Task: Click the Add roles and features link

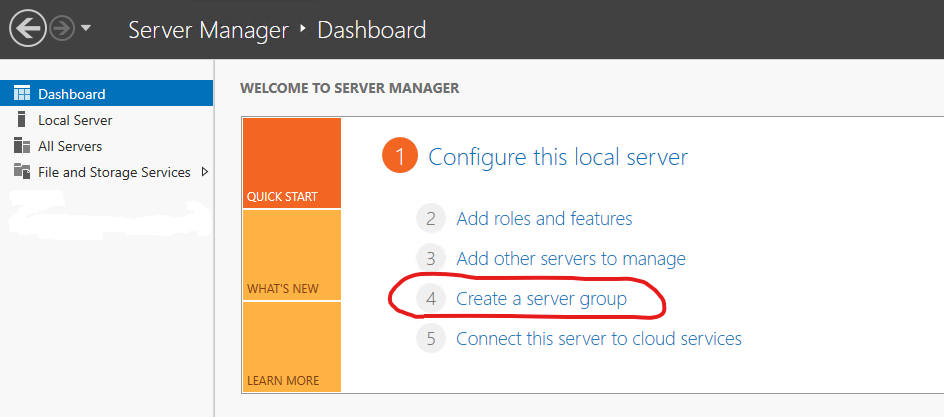Action: (x=544, y=218)
